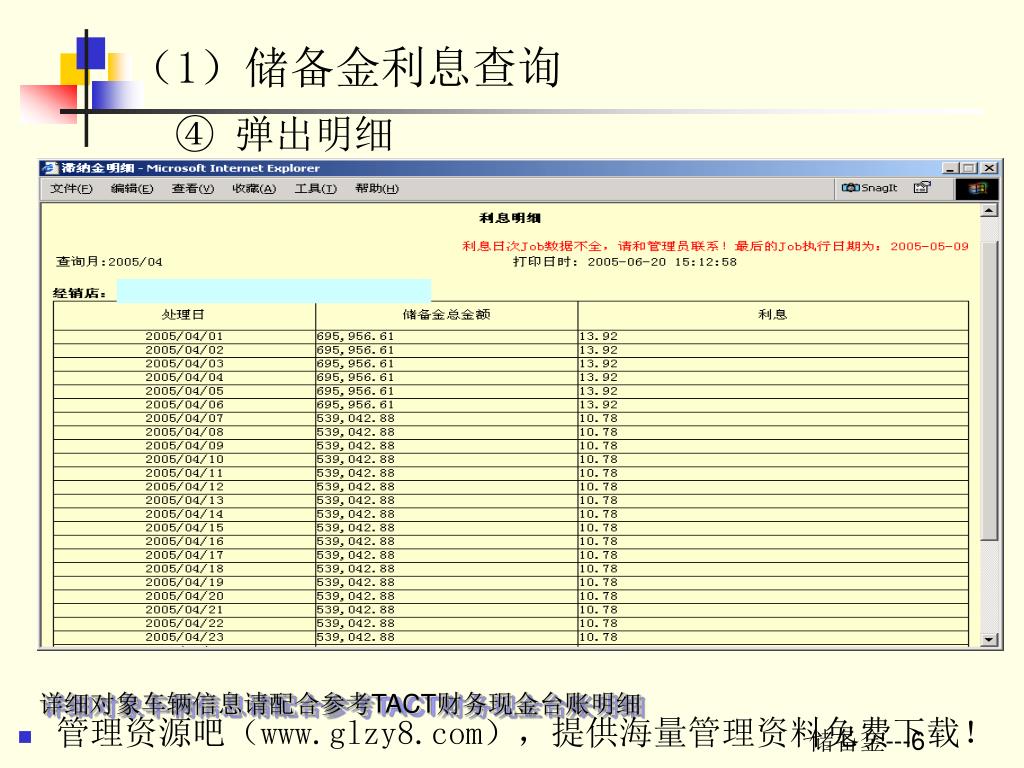Click the Windows flag throbber icon
Viewport: 1024px width, 768px height.
click(x=977, y=189)
